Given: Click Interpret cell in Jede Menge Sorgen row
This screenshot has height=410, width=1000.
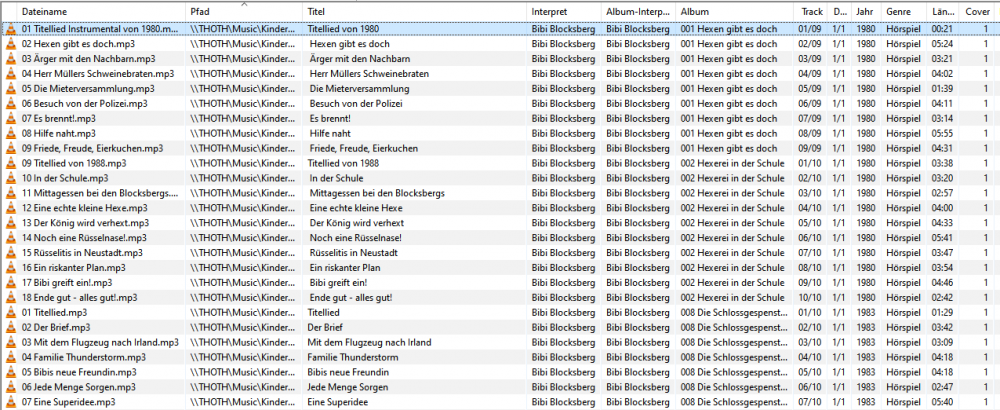Looking at the screenshot, I should 563,386.
